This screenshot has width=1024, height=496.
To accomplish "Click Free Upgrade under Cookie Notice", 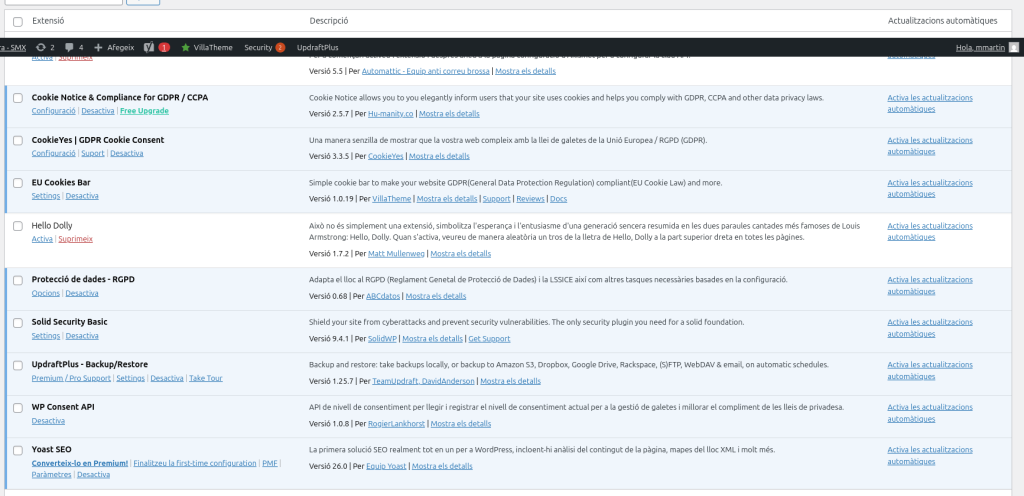I will 144,110.
